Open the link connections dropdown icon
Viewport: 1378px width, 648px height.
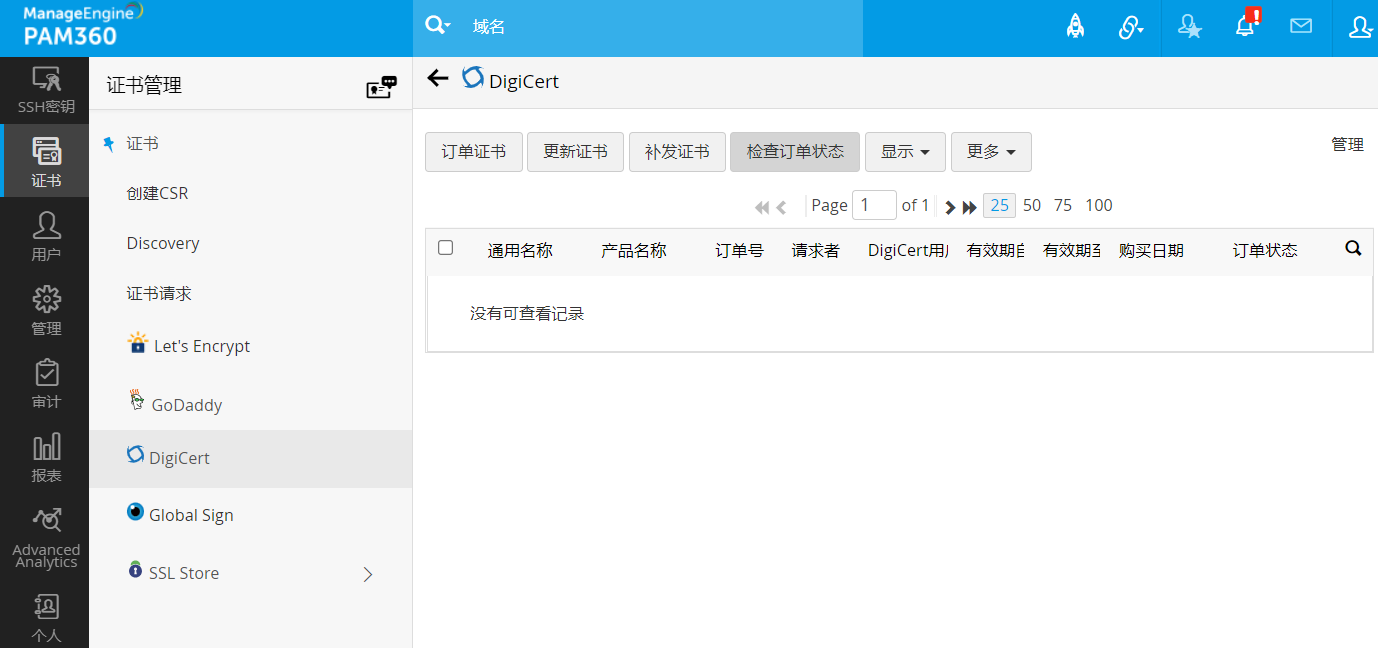click(x=1131, y=27)
